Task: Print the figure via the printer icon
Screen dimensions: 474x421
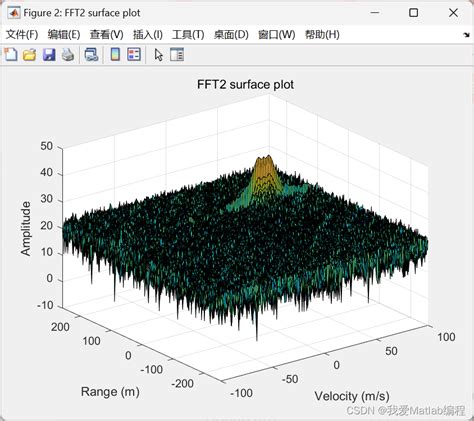Action: (x=68, y=55)
